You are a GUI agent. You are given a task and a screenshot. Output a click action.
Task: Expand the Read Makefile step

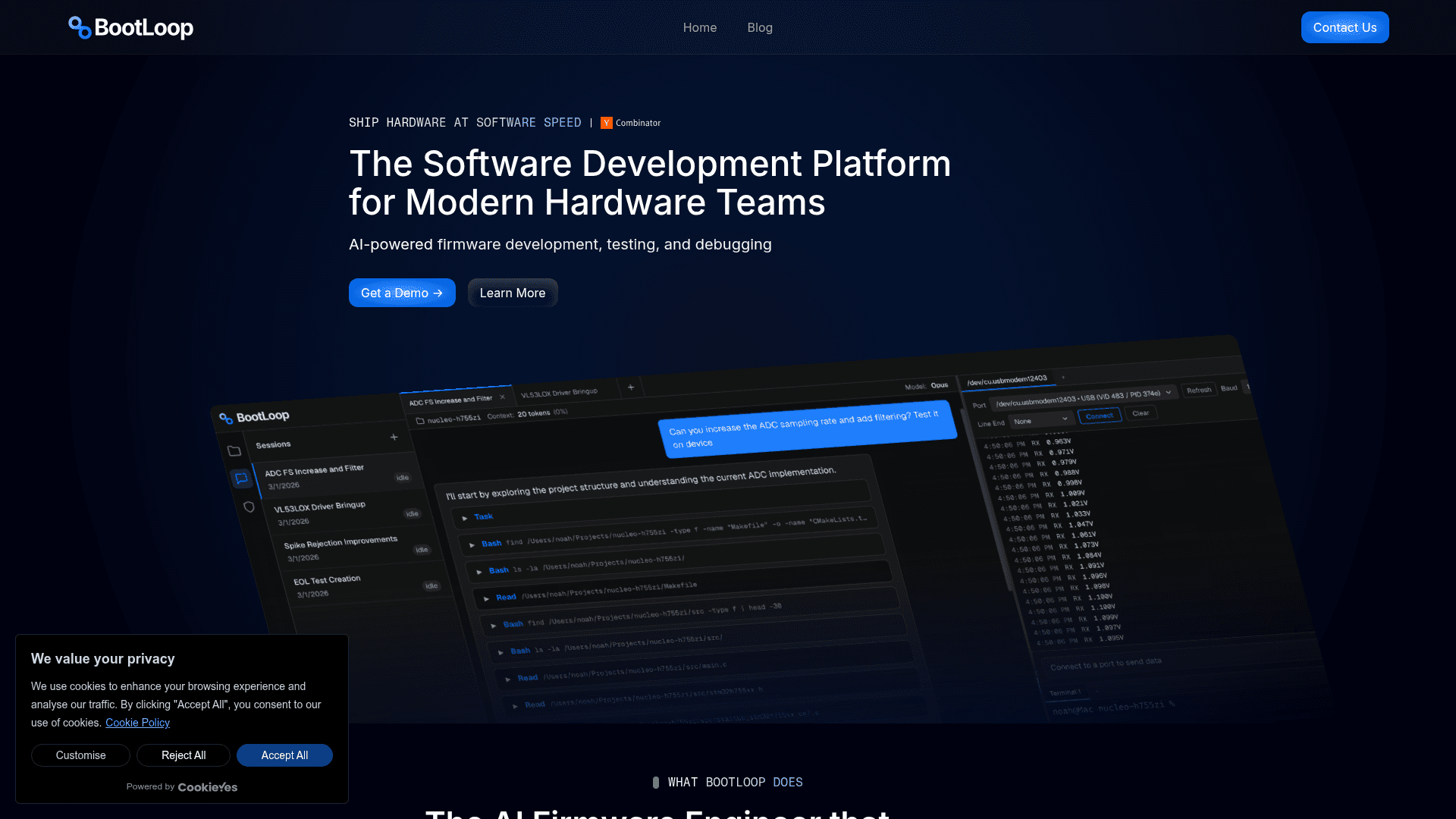(x=486, y=599)
